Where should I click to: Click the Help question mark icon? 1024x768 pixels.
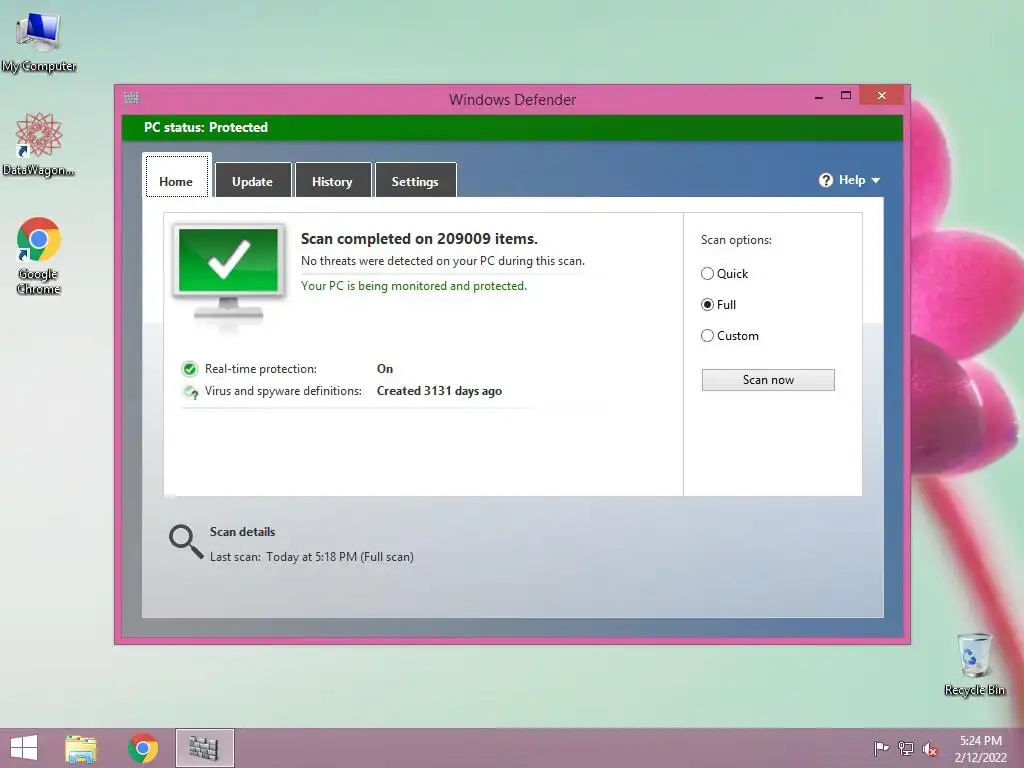coord(825,180)
